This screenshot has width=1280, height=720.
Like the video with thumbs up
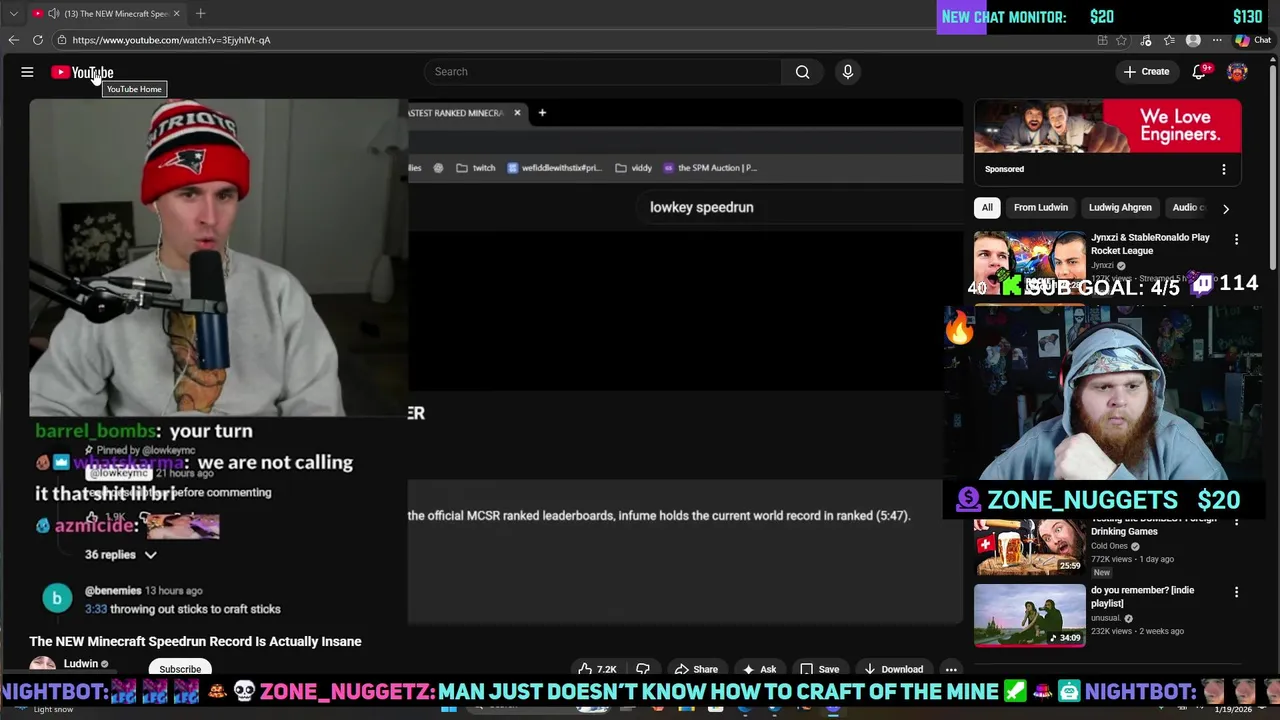[x=597, y=669]
